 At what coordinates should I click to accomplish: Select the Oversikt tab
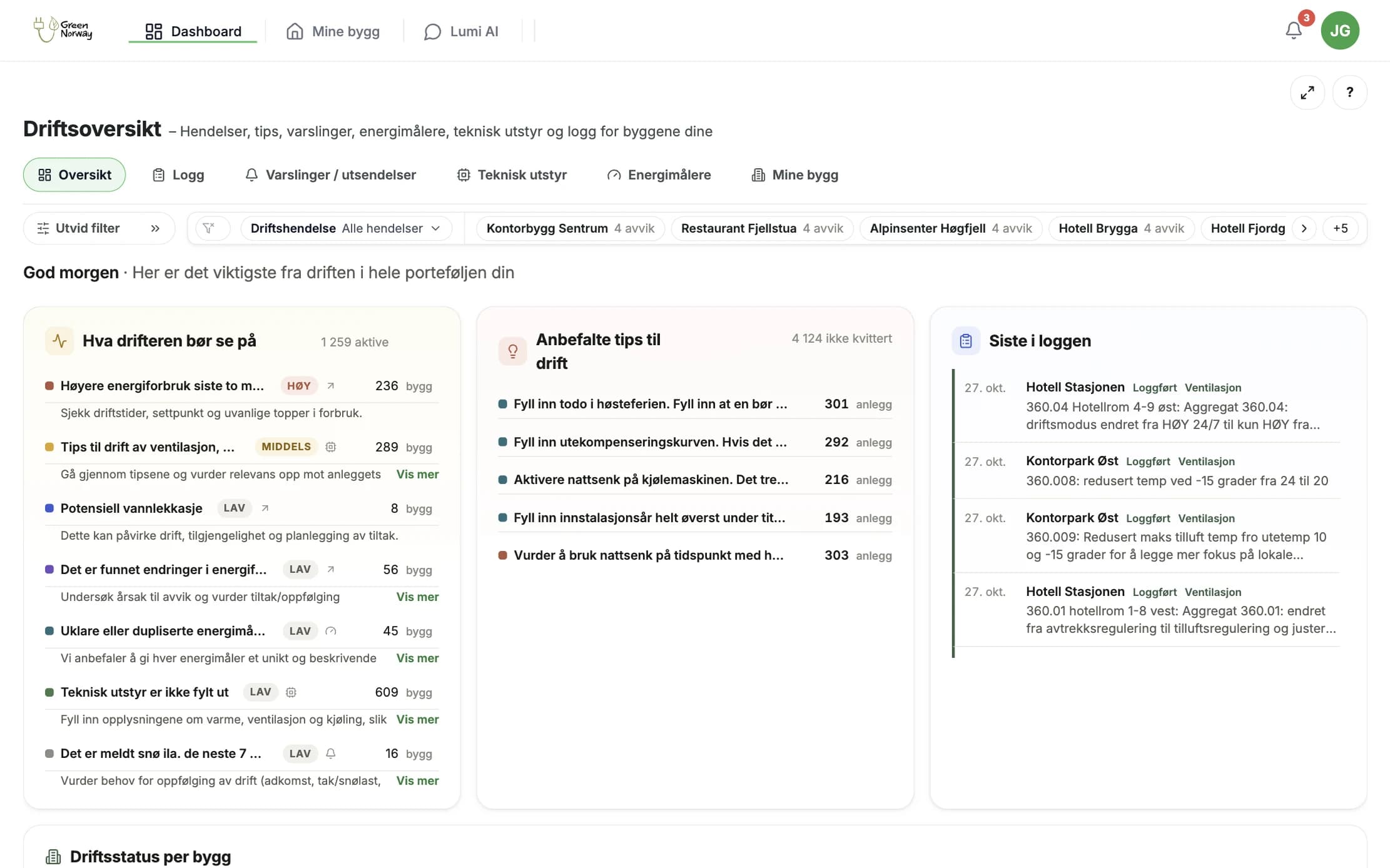click(74, 175)
